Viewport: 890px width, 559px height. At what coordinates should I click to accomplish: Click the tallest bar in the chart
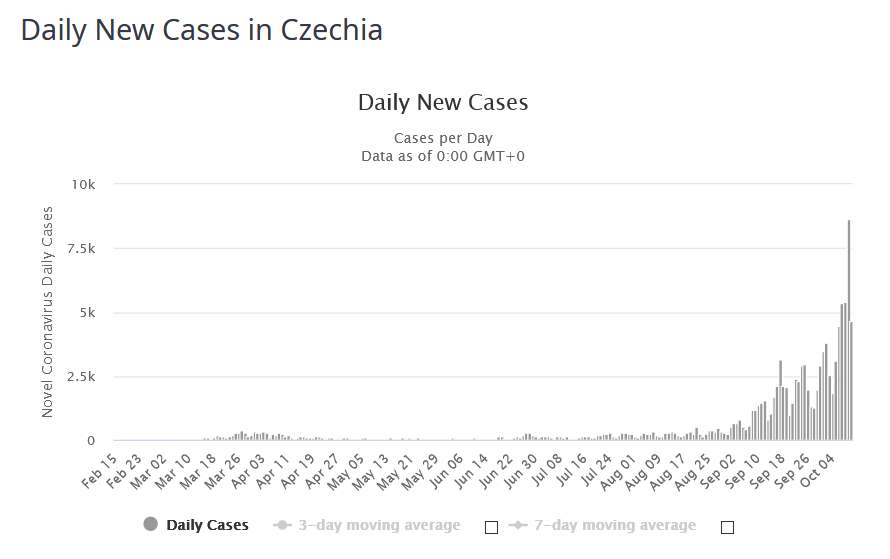[x=849, y=330]
